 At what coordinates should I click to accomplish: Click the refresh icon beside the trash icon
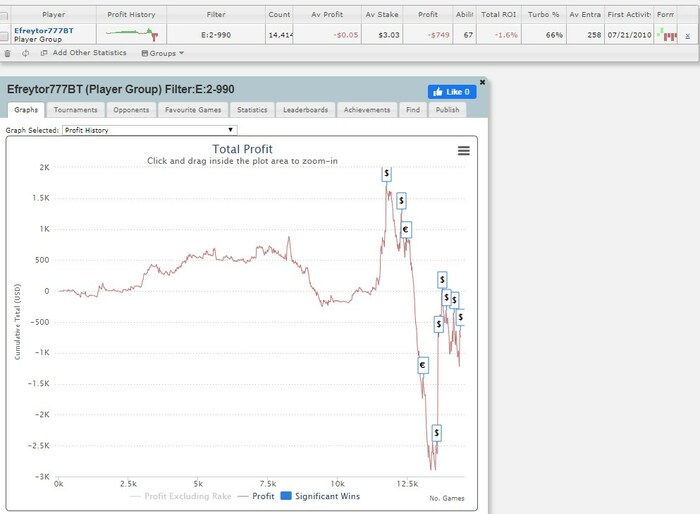[x=25, y=53]
